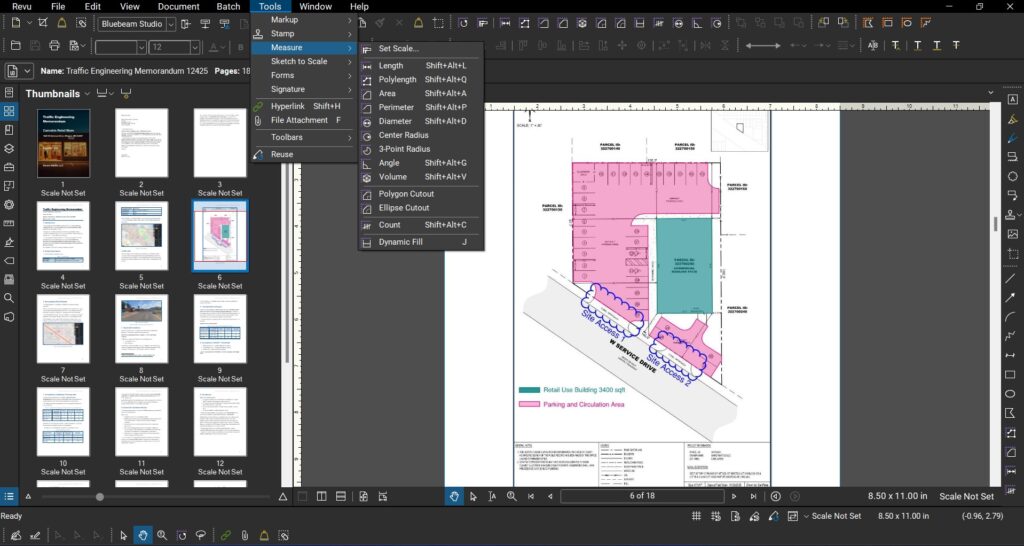This screenshot has height=546, width=1024.
Task: Click Reuse in the Tools menu
Action: [304, 154]
